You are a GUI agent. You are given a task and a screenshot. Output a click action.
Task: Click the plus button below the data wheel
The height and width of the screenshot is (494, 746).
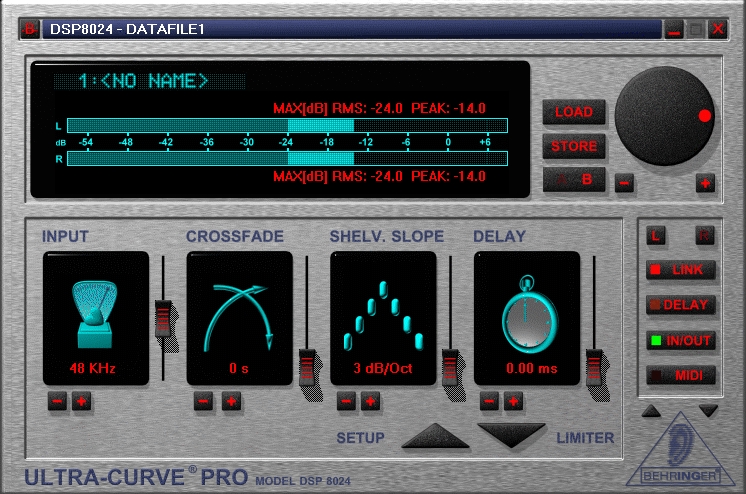(705, 183)
